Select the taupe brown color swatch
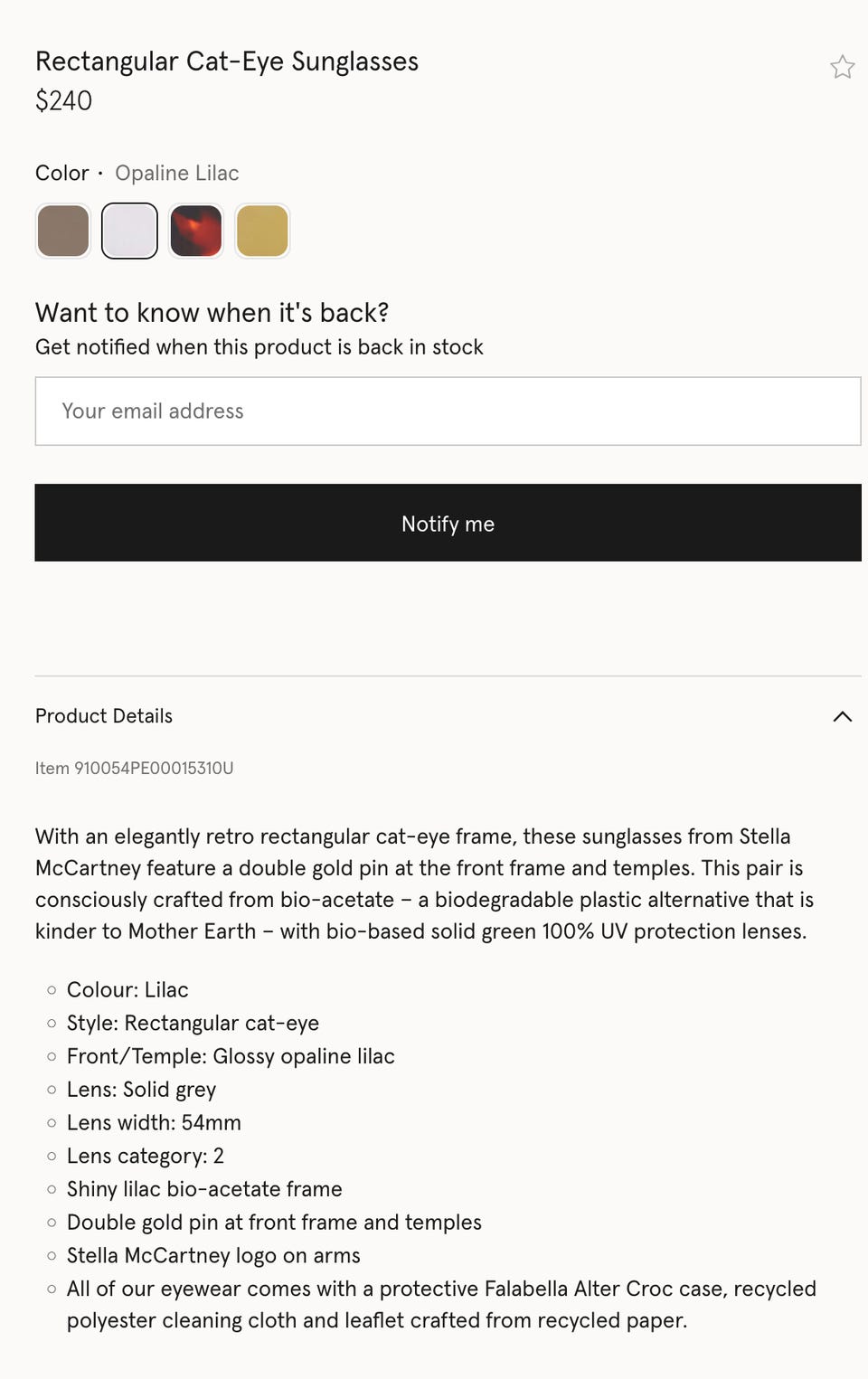Viewport: 868px width, 1379px height. (63, 231)
